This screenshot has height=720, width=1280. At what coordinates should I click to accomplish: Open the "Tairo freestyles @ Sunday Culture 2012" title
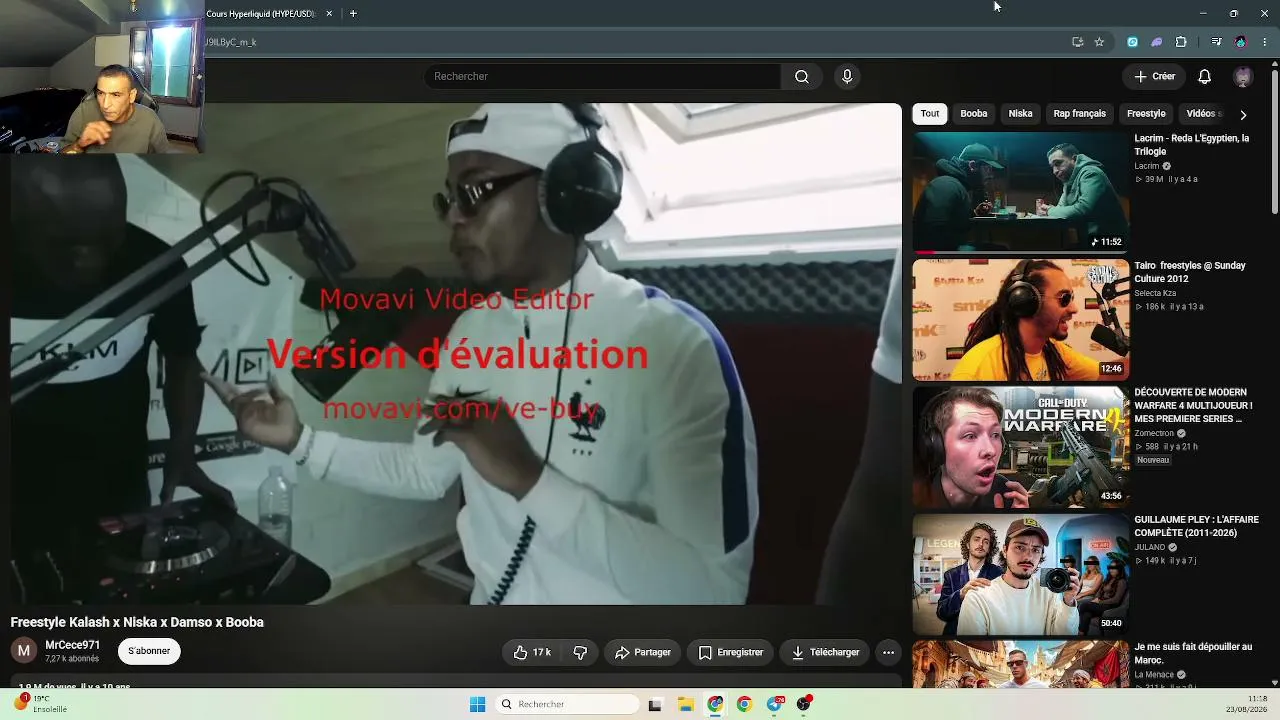tap(1190, 272)
